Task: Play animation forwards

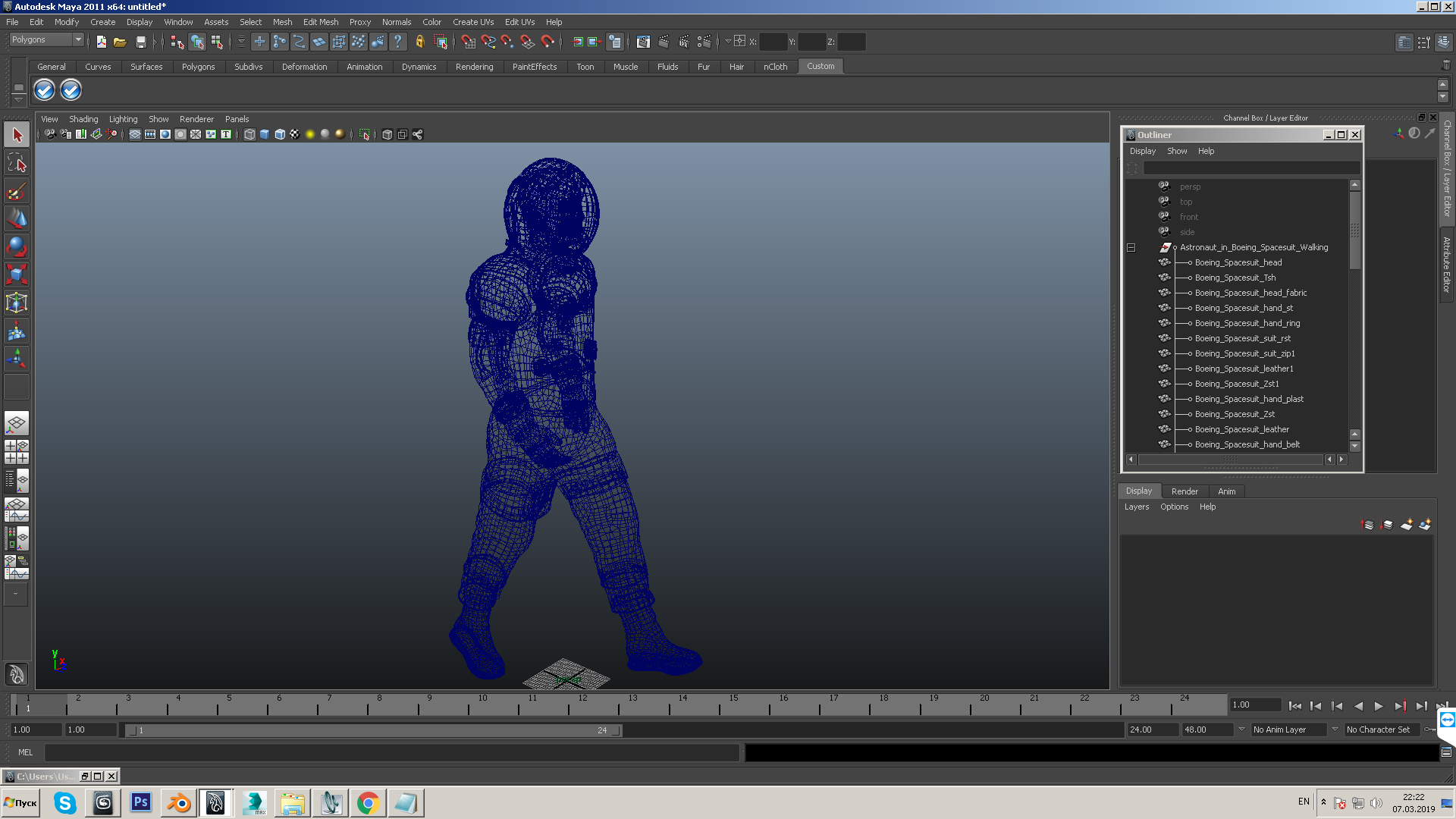Action: coord(1379,706)
